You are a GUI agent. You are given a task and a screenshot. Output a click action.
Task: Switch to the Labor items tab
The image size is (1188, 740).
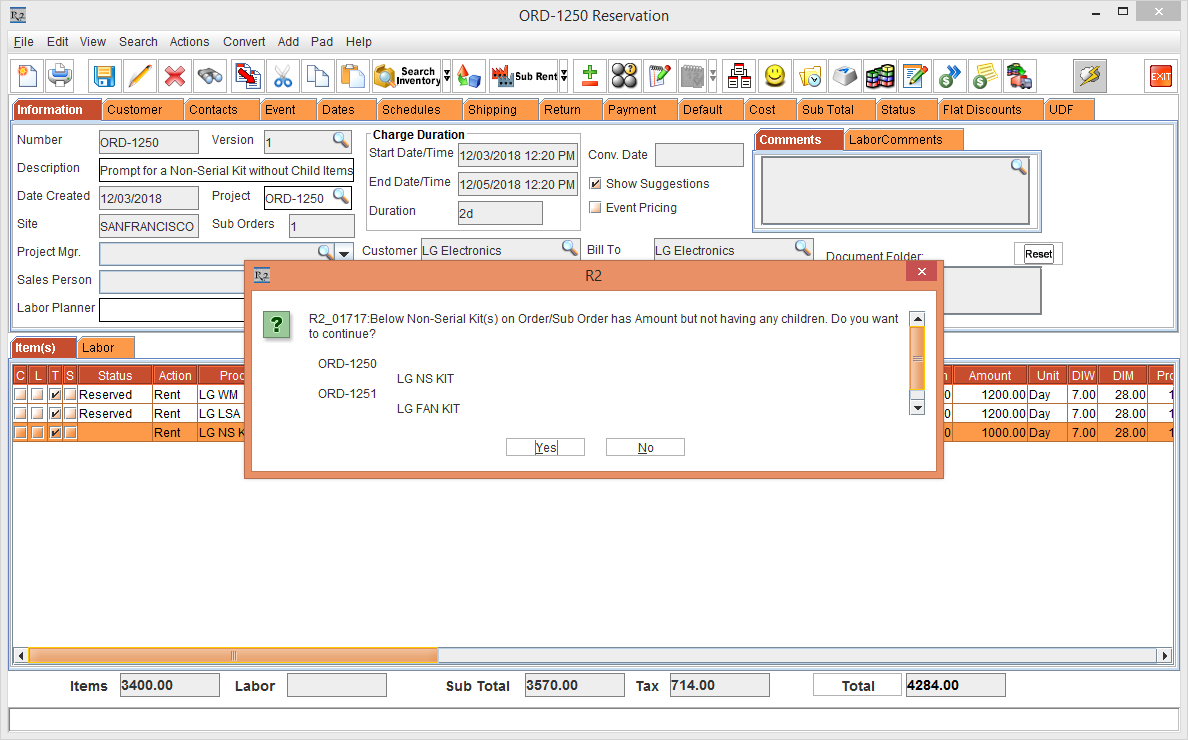pos(105,348)
